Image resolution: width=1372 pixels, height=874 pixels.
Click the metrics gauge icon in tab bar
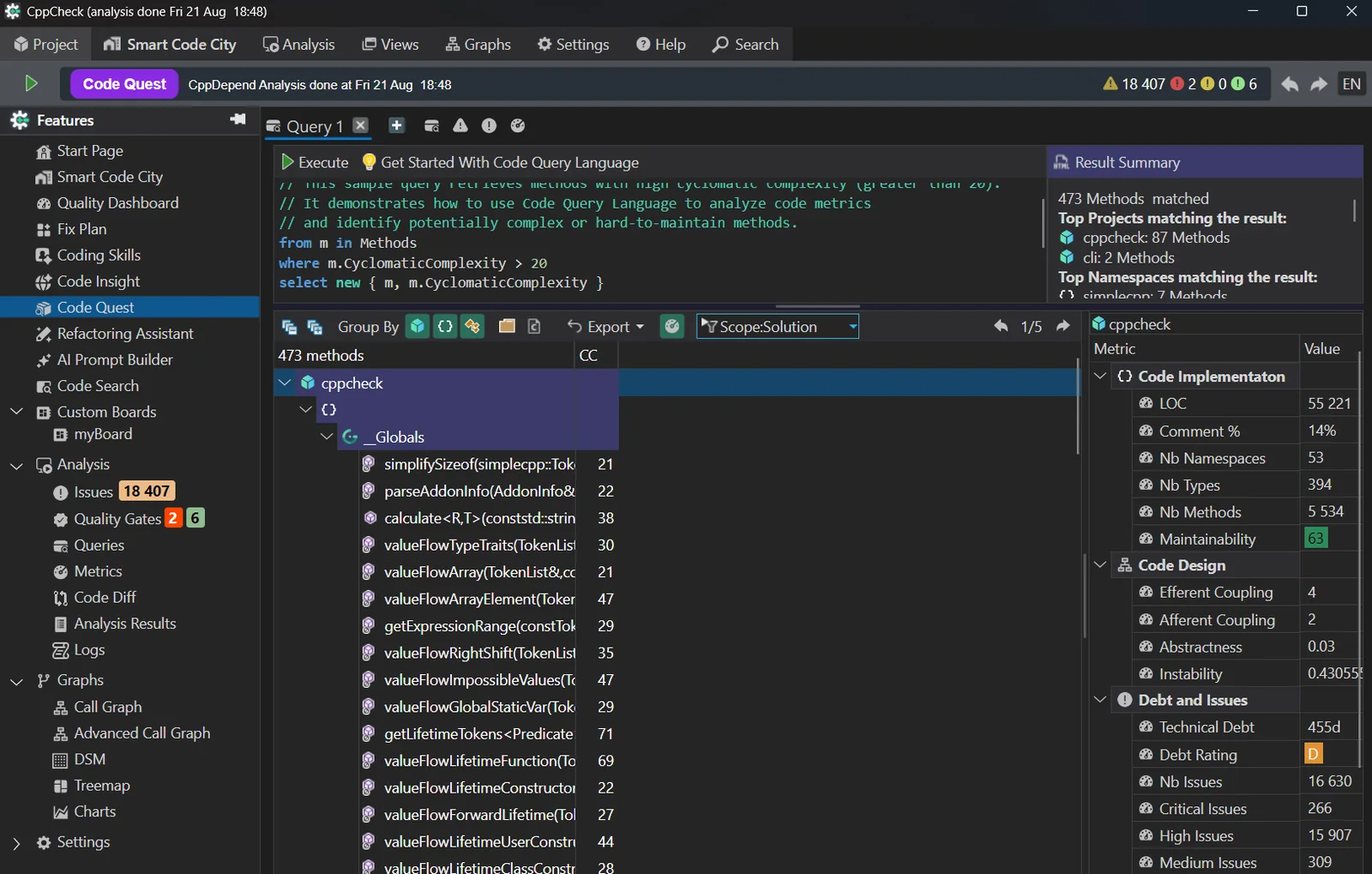pyautogui.click(x=518, y=125)
